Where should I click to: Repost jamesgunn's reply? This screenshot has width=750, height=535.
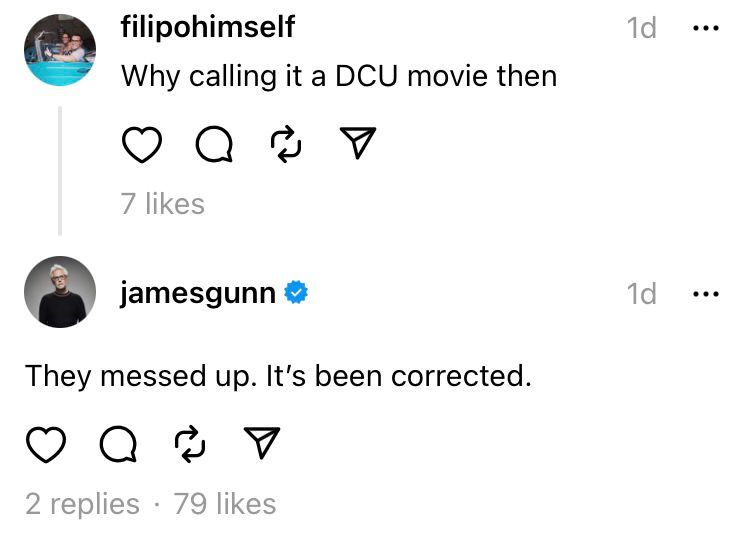pyautogui.click(x=190, y=444)
